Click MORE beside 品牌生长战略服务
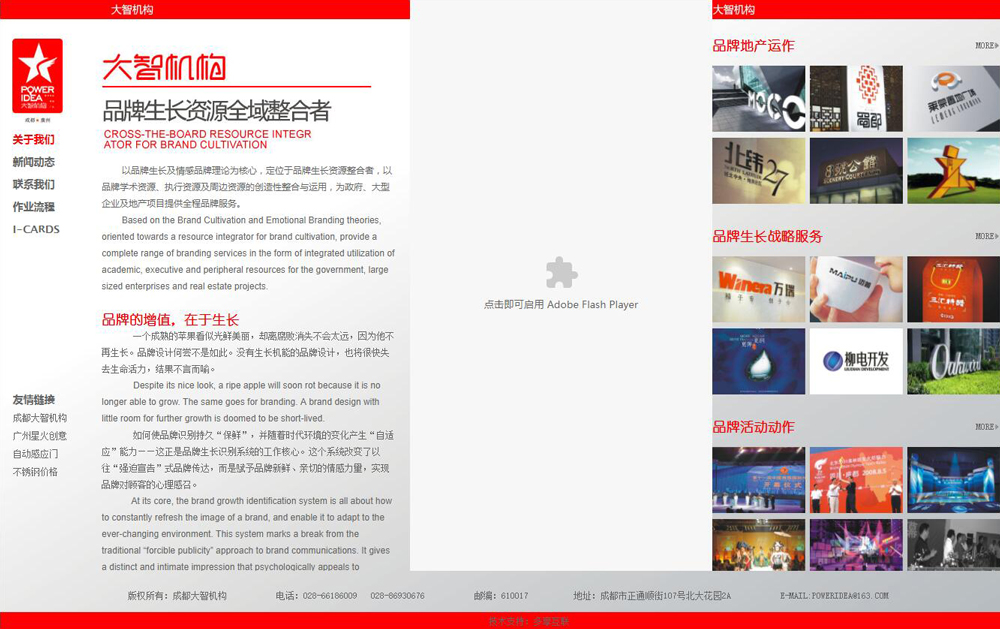This screenshot has width=1000, height=629. coord(987,236)
